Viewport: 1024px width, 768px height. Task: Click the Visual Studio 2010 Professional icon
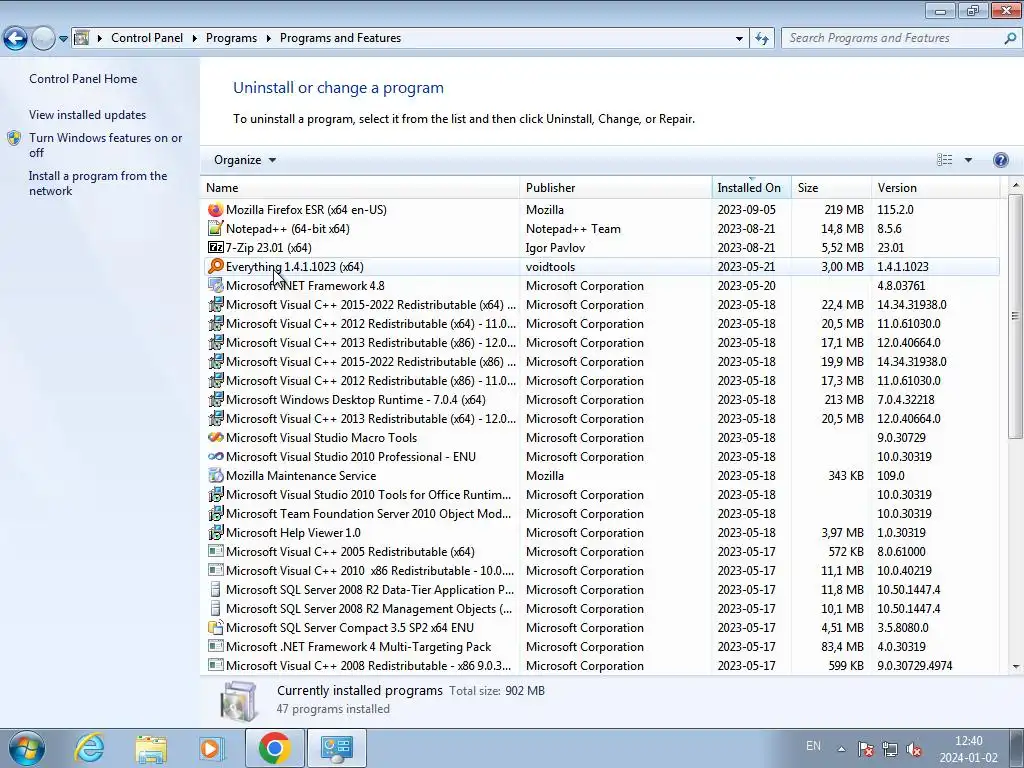coord(216,456)
